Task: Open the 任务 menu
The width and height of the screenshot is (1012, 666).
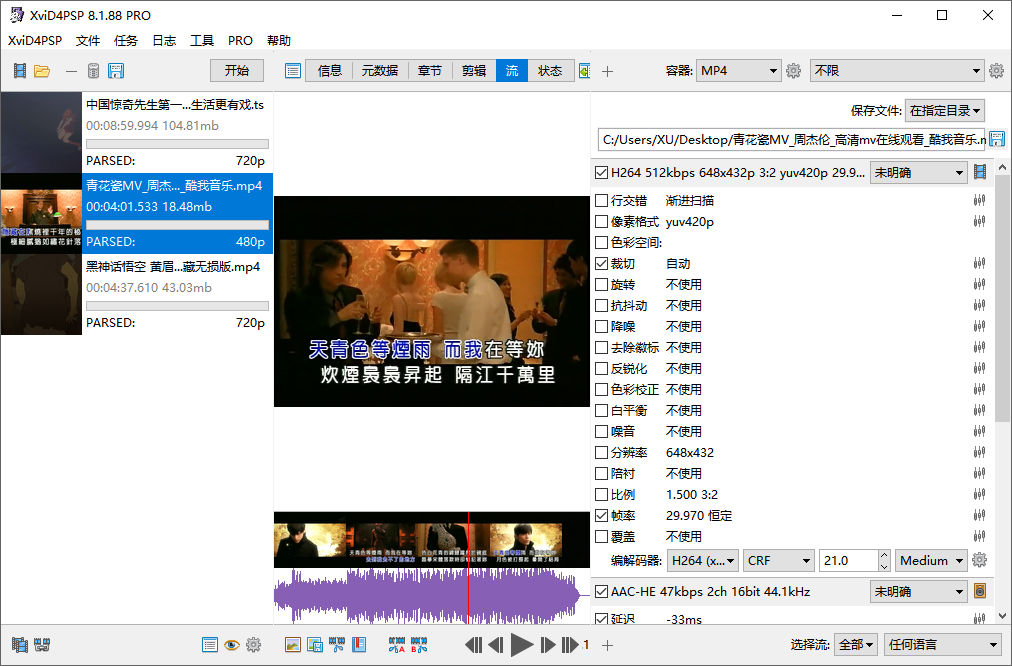Action: click(126, 40)
